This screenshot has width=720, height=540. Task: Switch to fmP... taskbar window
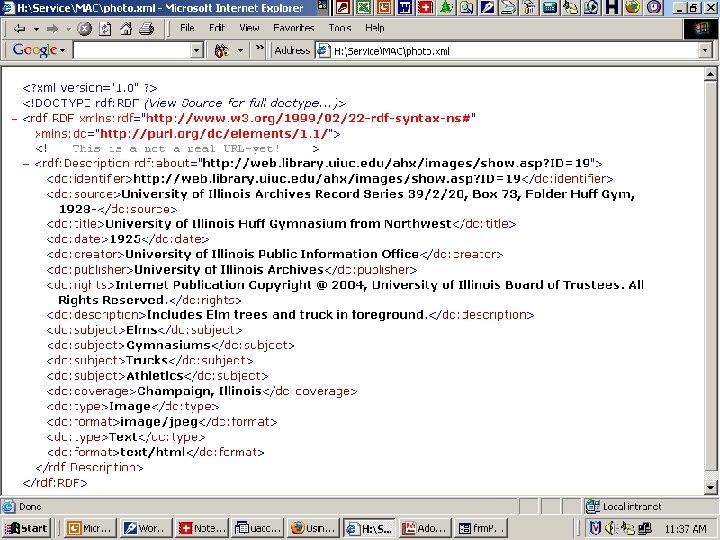click(x=482, y=529)
